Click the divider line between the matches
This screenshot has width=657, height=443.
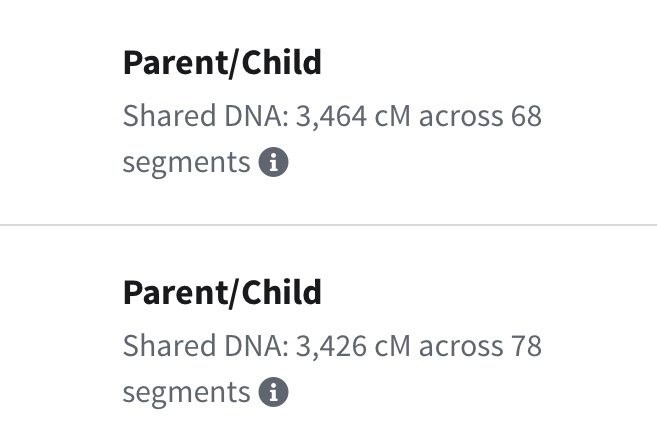(x=328, y=226)
